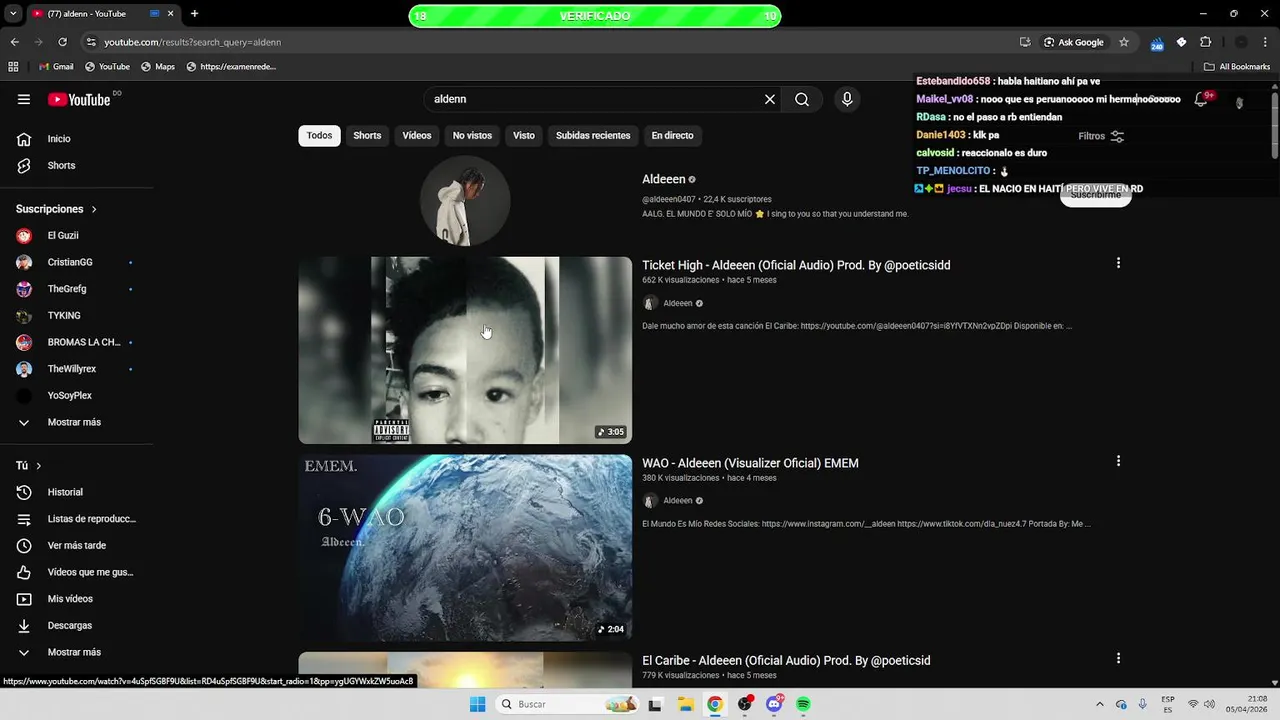Open the browser extensions puzzle icon
This screenshot has width=1280, height=720.
click(x=1205, y=42)
